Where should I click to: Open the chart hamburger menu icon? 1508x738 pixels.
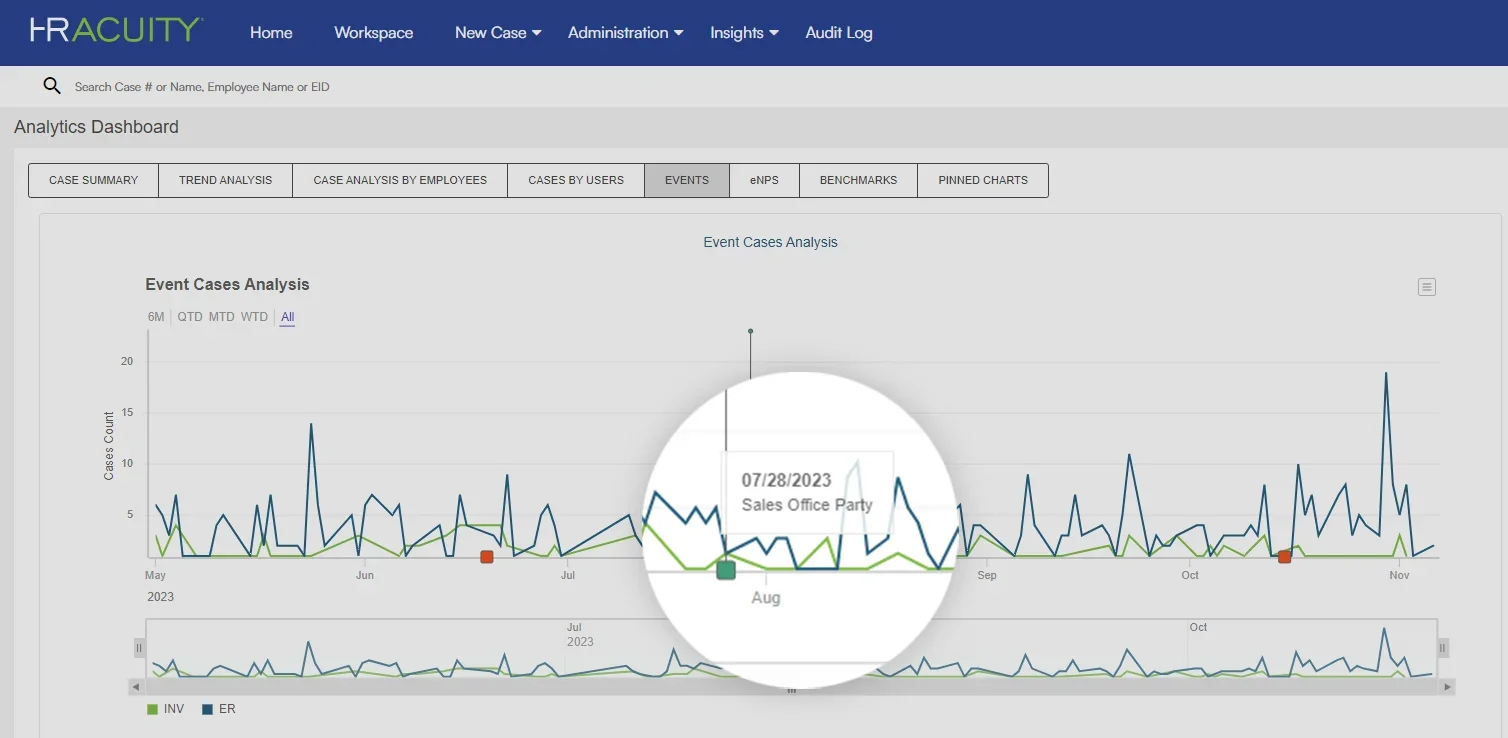1427,287
